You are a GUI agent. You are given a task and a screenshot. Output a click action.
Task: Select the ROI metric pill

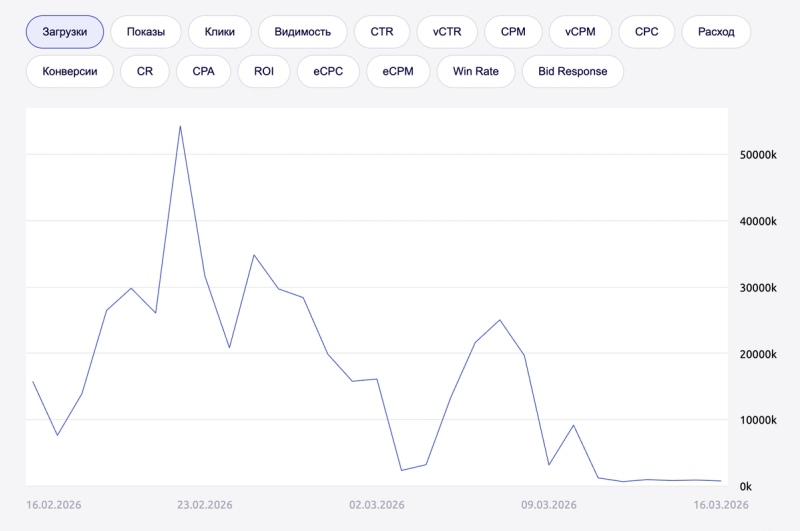264,71
